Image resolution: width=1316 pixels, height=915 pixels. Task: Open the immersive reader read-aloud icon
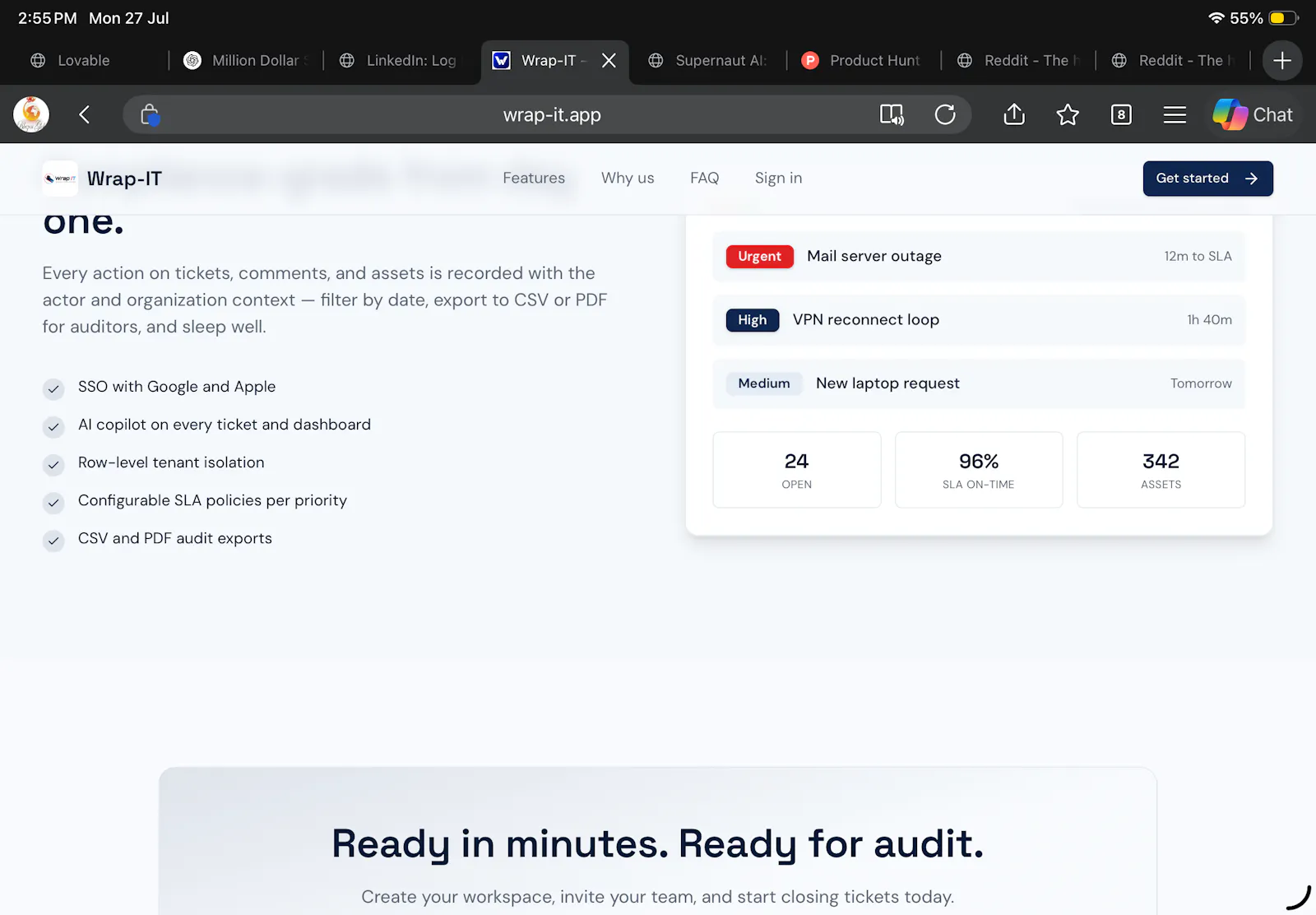pyautogui.click(x=892, y=114)
